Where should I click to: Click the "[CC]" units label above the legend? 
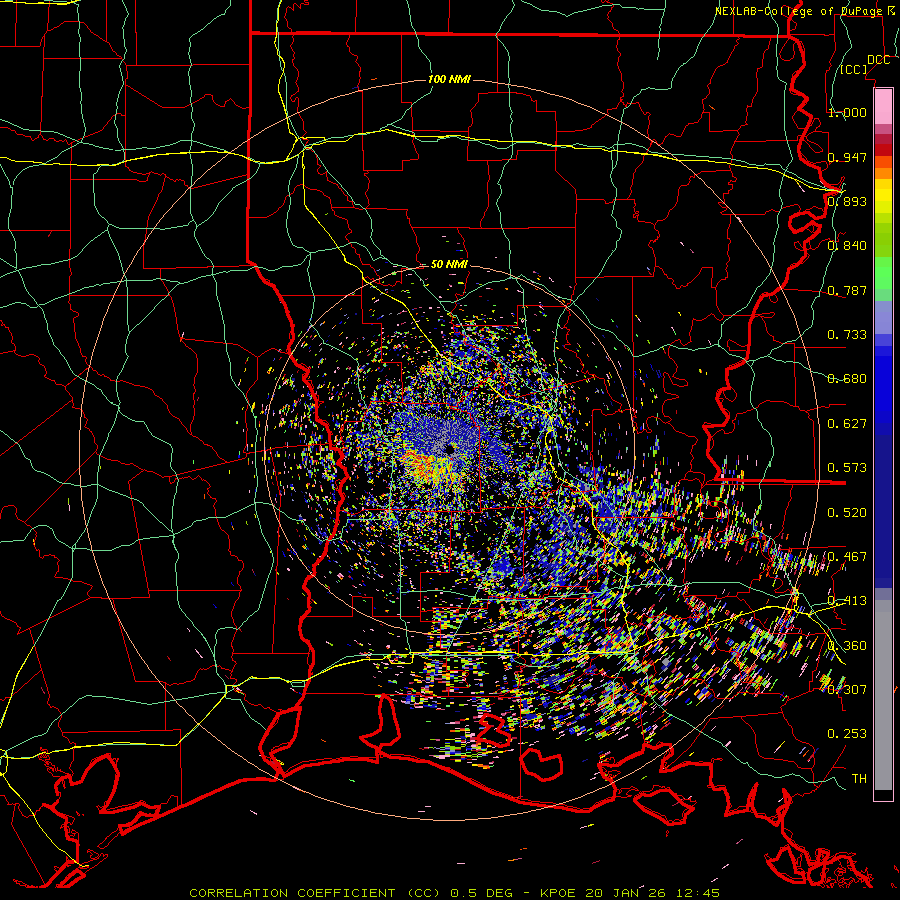(x=854, y=69)
